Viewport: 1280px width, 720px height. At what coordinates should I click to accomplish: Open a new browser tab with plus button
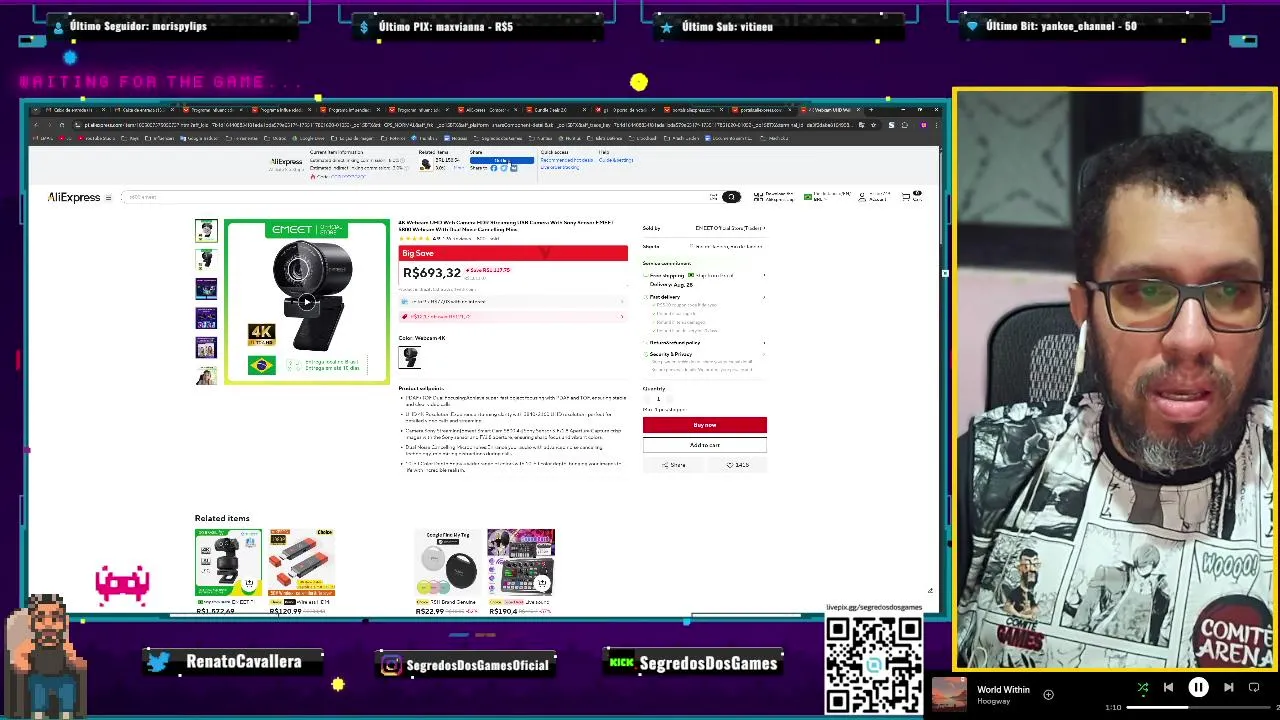click(871, 110)
